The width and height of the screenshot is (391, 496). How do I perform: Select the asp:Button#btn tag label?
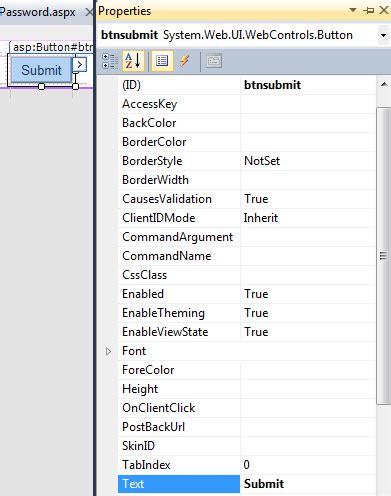point(53,47)
